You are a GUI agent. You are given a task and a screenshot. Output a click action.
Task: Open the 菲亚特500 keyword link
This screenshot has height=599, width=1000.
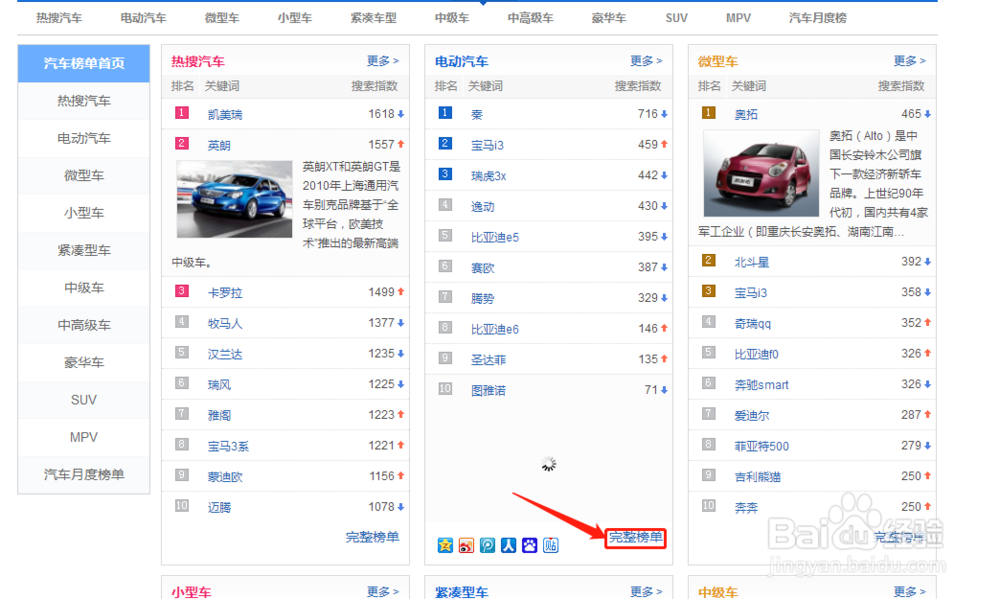(x=761, y=446)
